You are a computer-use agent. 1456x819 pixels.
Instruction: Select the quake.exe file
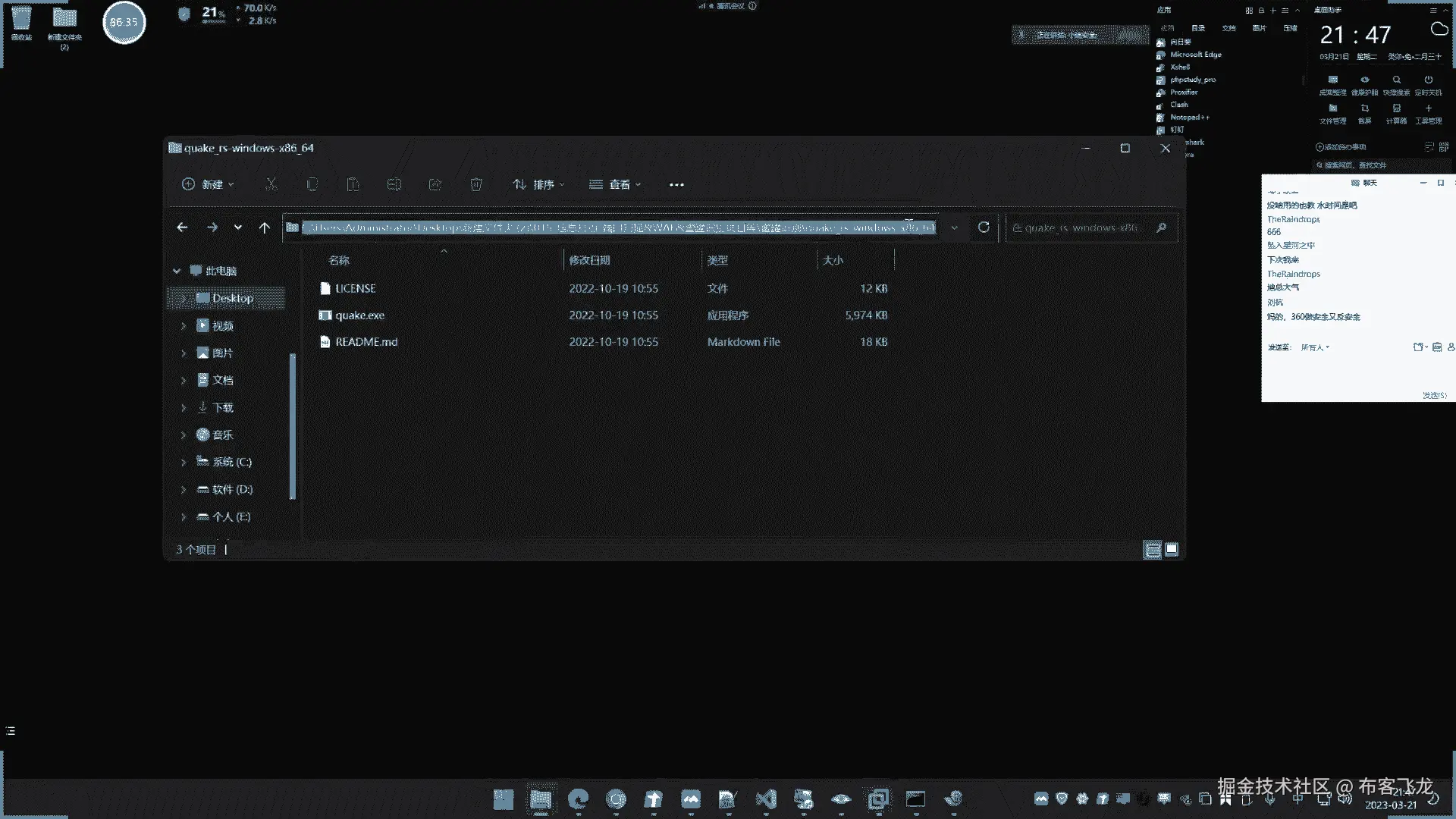pyautogui.click(x=360, y=315)
